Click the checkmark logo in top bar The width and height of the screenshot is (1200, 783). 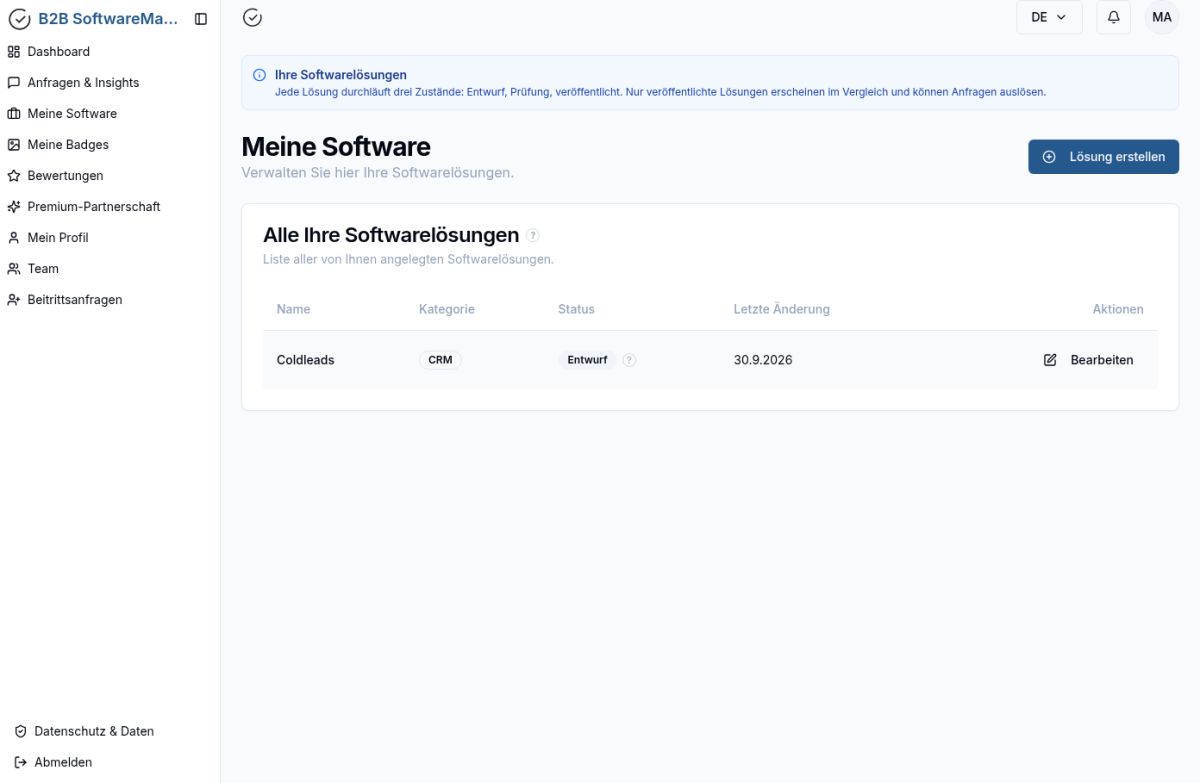tap(253, 17)
